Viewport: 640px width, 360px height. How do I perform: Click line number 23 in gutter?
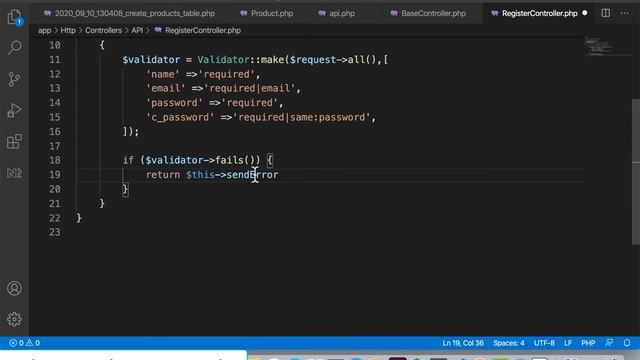pos(55,232)
